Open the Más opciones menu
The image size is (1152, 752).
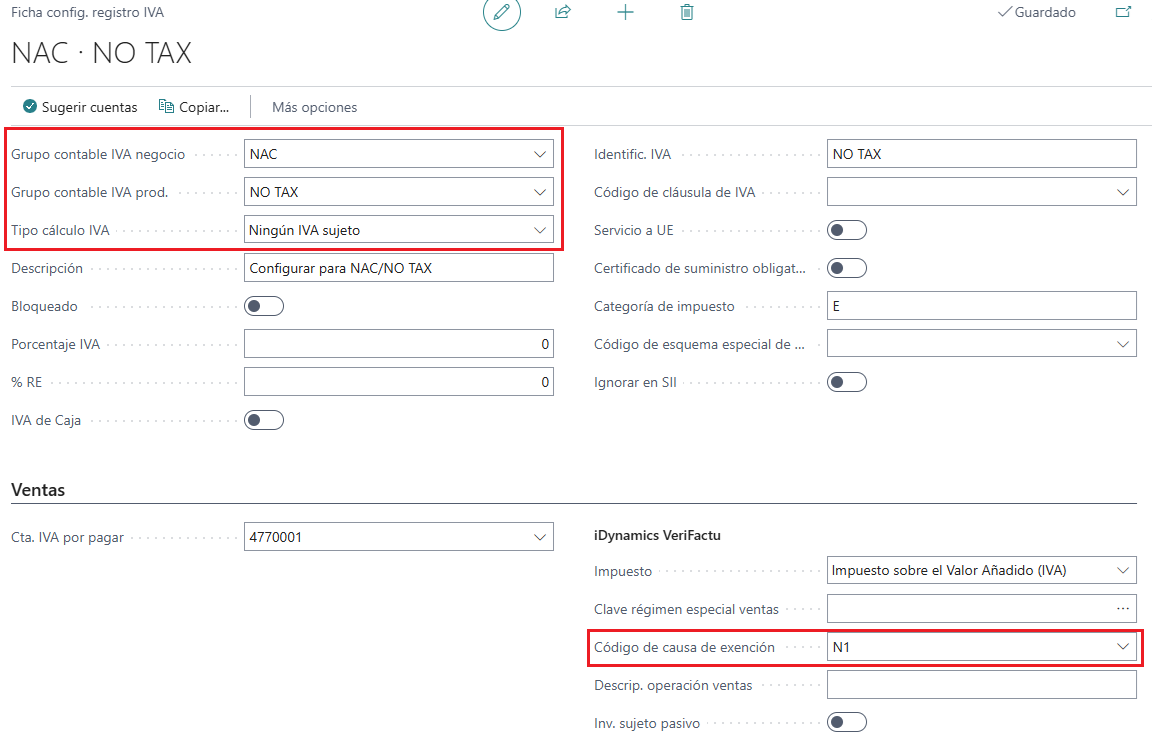pyautogui.click(x=314, y=107)
